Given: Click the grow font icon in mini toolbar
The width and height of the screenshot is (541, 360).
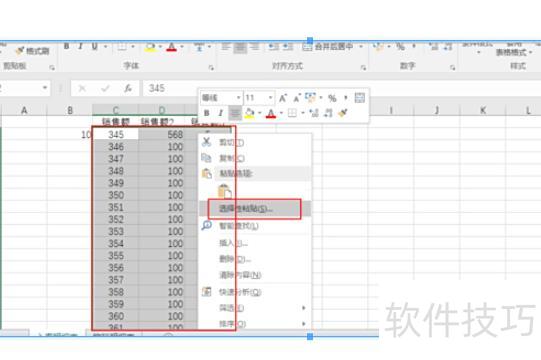Looking at the screenshot, I should [283, 98].
